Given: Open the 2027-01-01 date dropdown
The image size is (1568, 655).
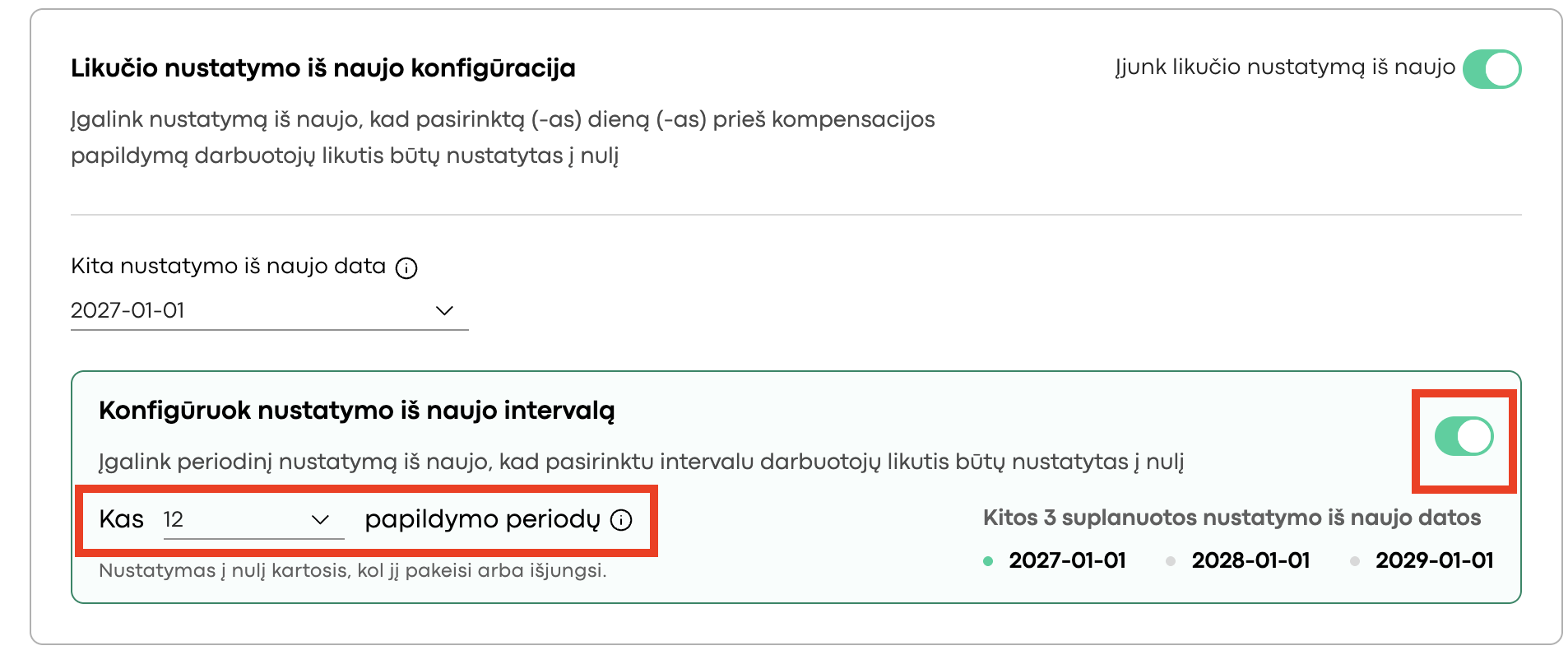Looking at the screenshot, I should coord(269,311).
